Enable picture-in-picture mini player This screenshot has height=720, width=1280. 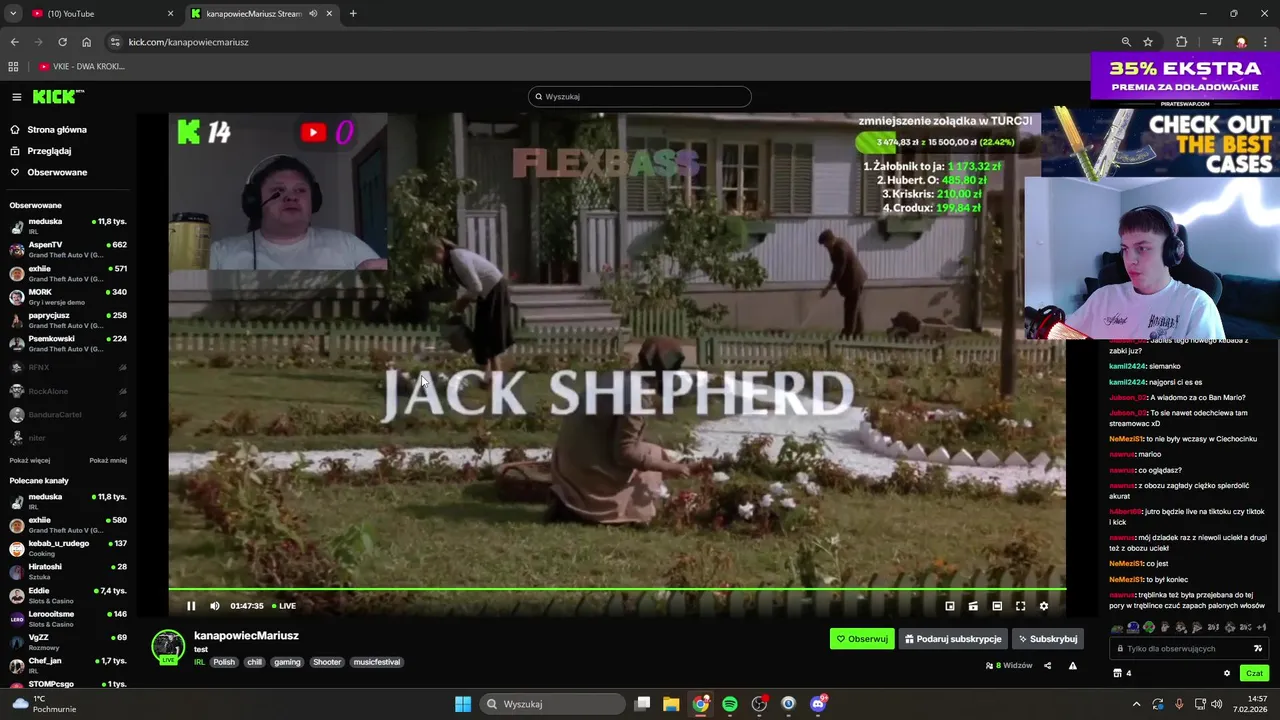[950, 606]
